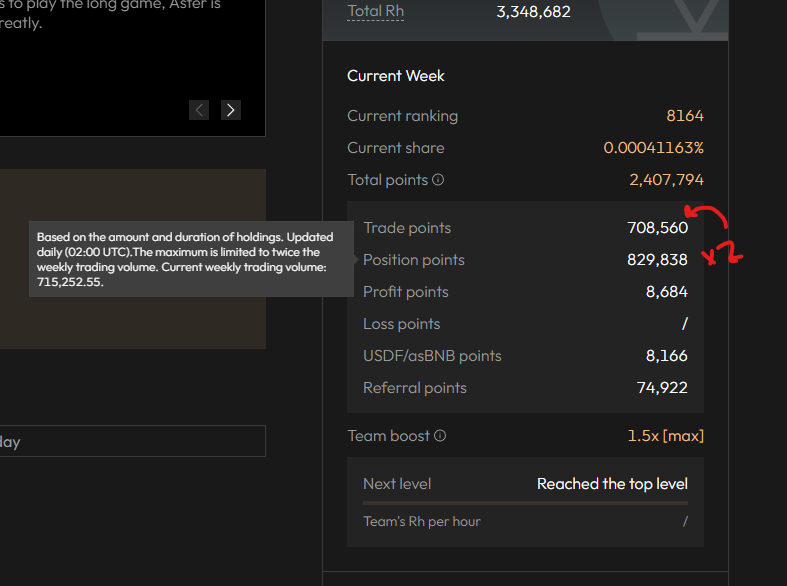Viewport: 787px width, 586px height.
Task: Click the Current Week heading
Action: 396,76
